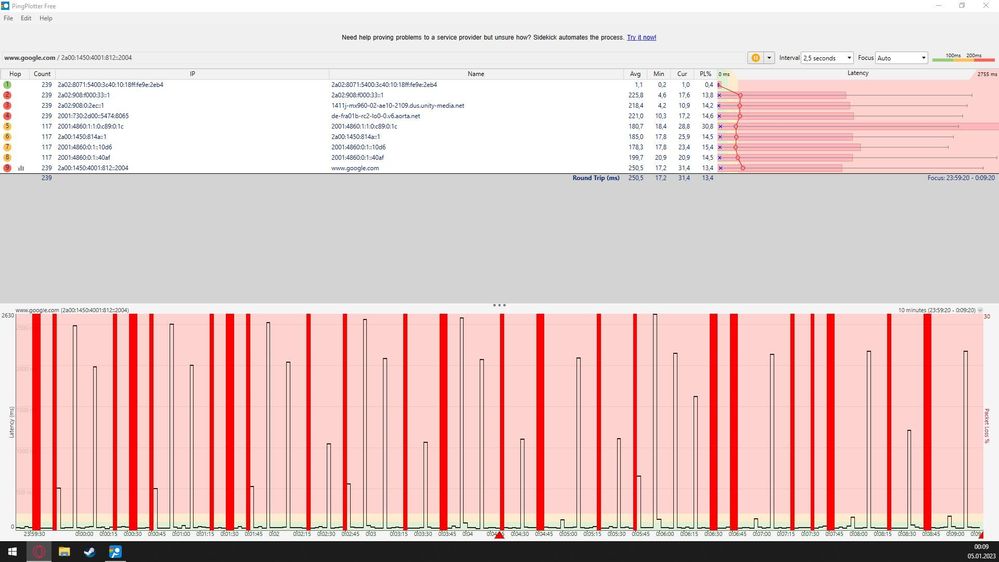Click the red triangle at timeline's right end
This screenshot has height=562, width=999.
981,535
